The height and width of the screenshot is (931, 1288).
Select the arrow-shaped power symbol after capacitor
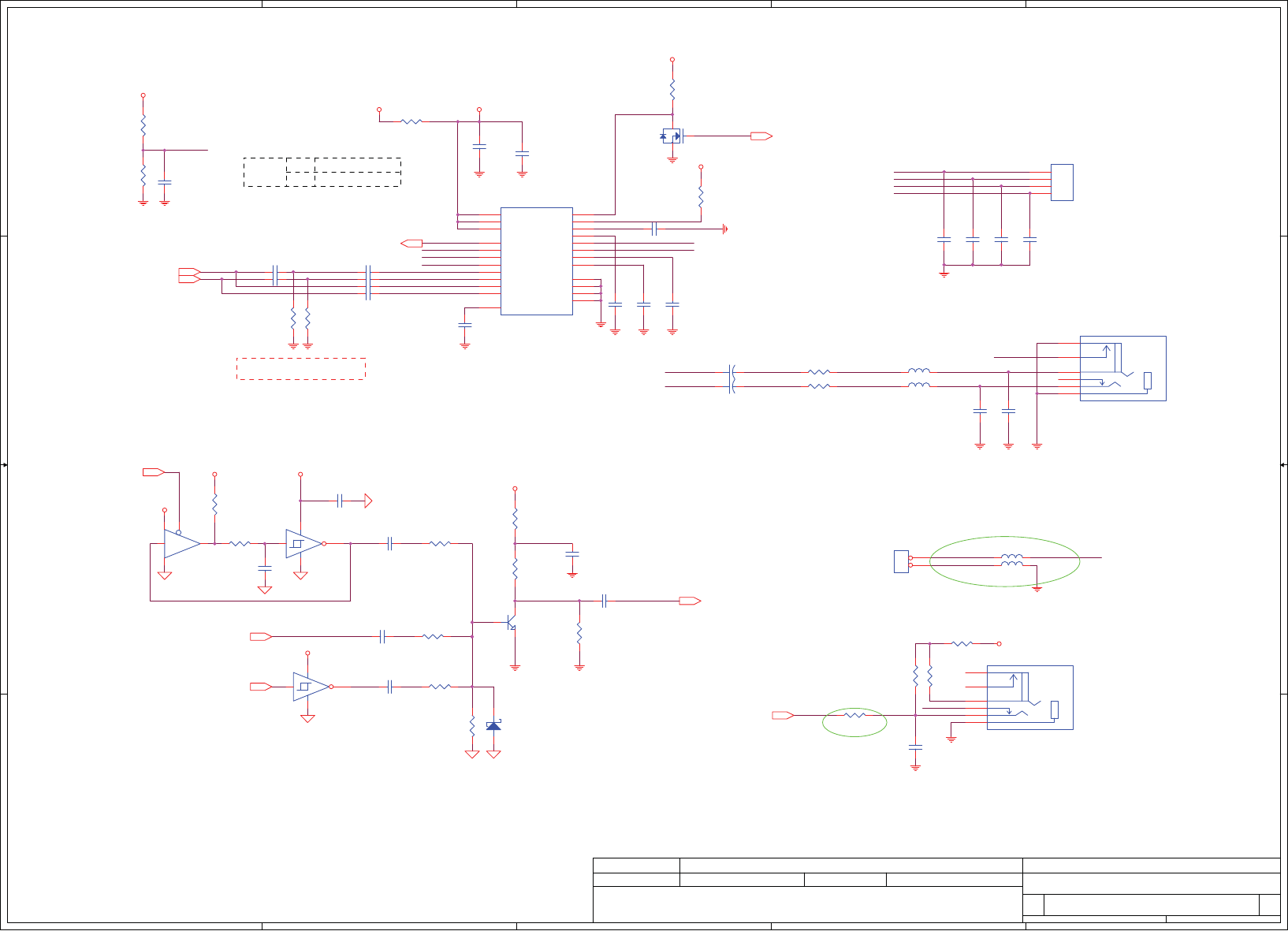(367, 501)
